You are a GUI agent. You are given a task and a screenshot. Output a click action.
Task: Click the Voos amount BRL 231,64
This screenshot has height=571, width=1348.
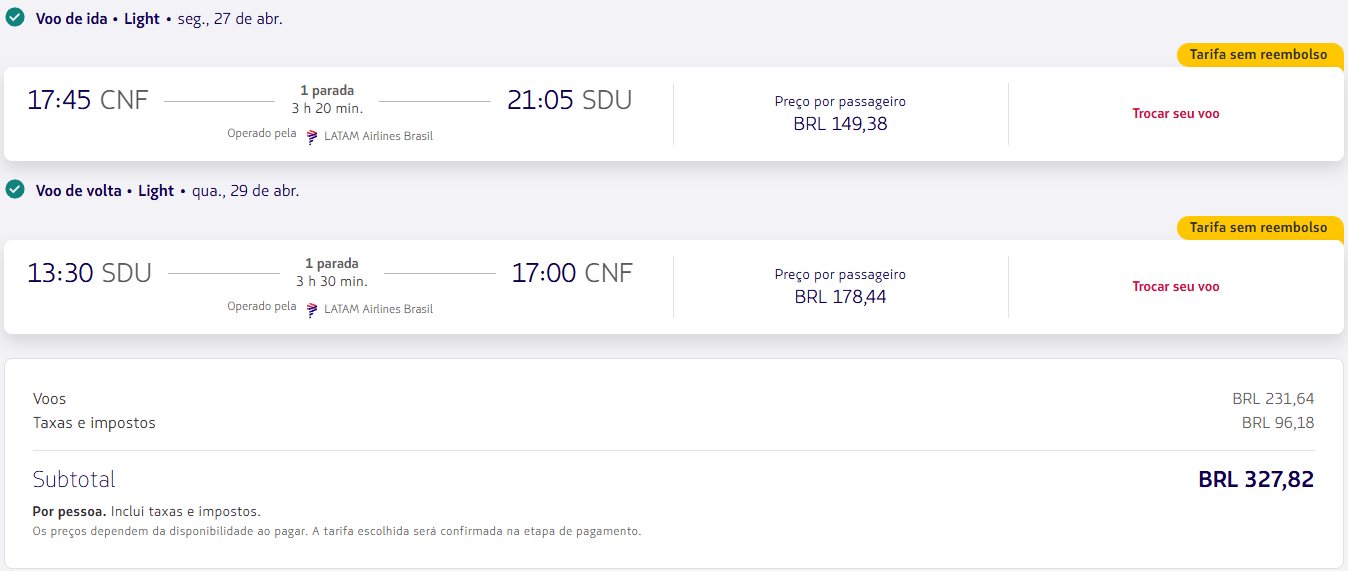click(1272, 399)
